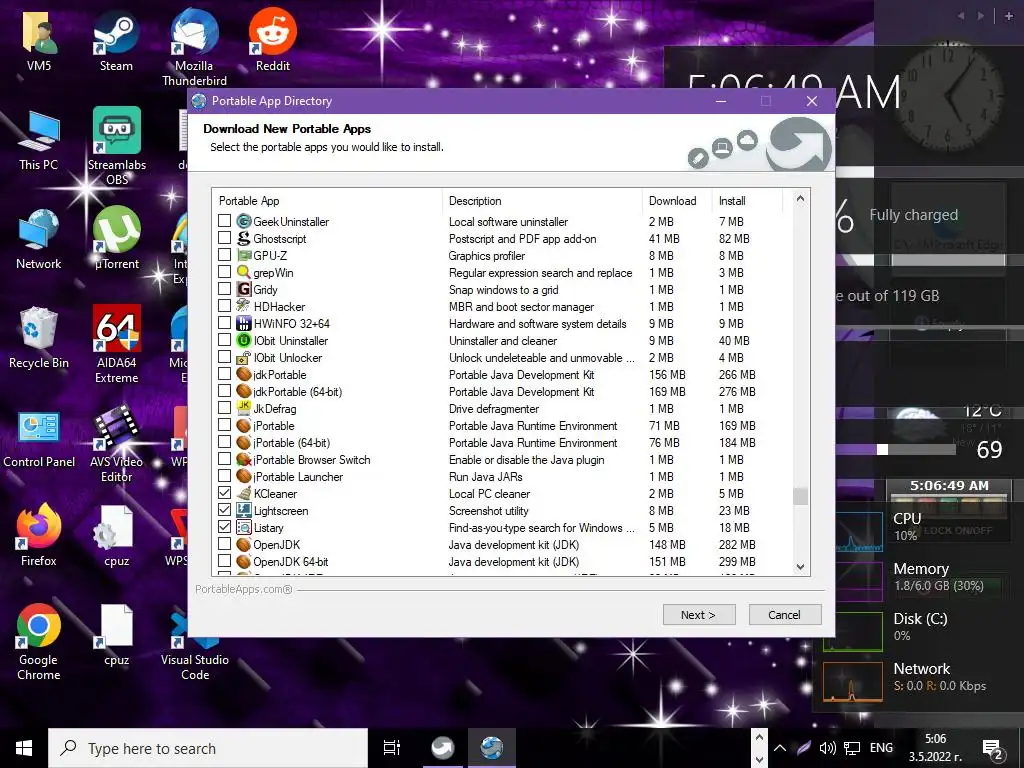This screenshot has height=768, width=1024.
Task: Open the VM5 desktop folder
Action: tap(39, 40)
